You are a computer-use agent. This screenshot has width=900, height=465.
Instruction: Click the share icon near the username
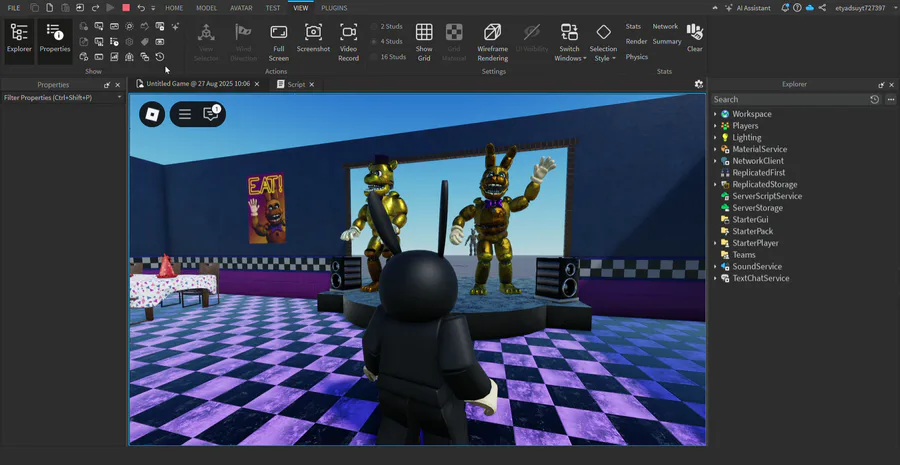click(x=823, y=8)
